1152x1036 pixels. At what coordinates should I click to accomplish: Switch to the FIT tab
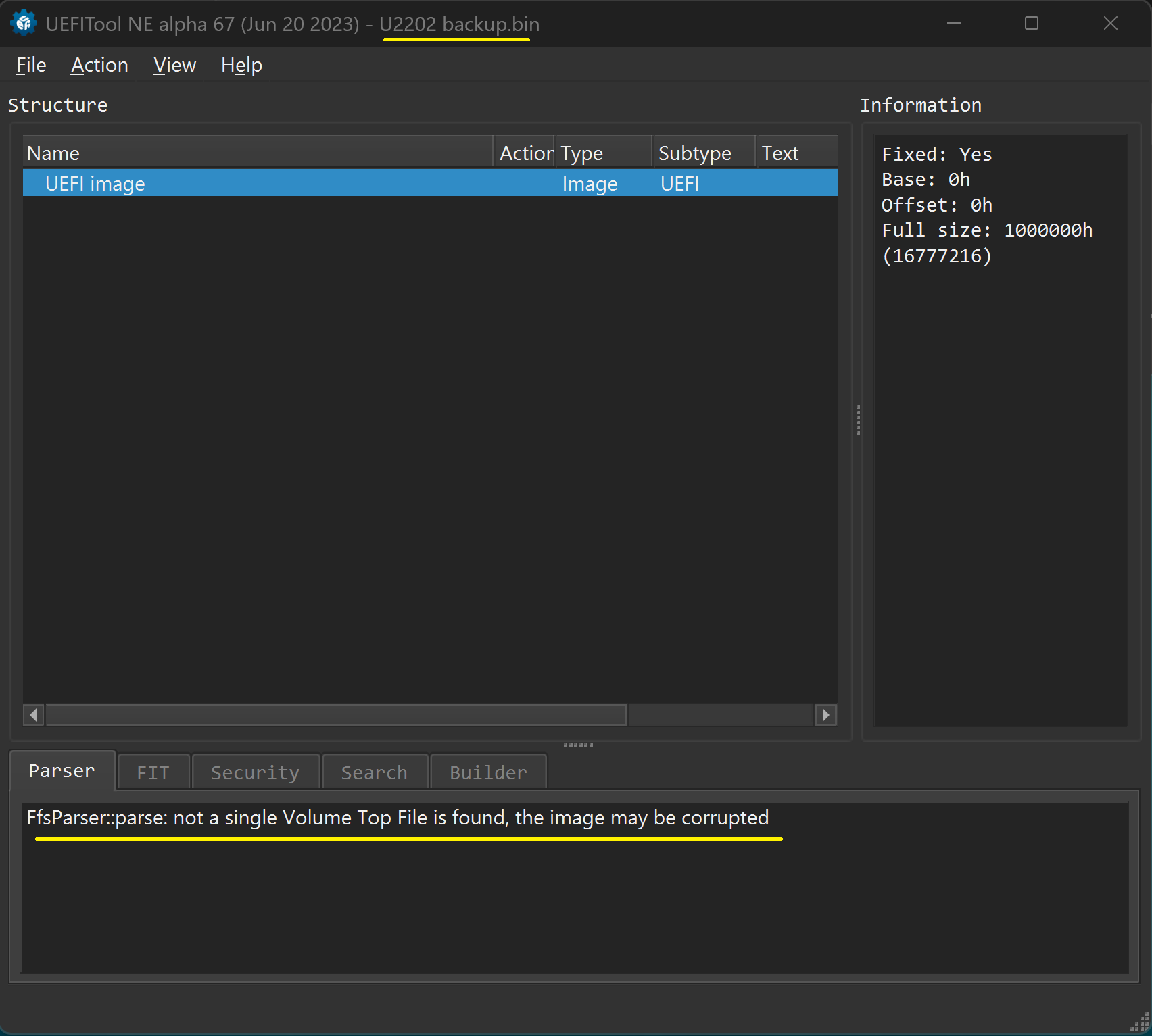[x=153, y=772]
